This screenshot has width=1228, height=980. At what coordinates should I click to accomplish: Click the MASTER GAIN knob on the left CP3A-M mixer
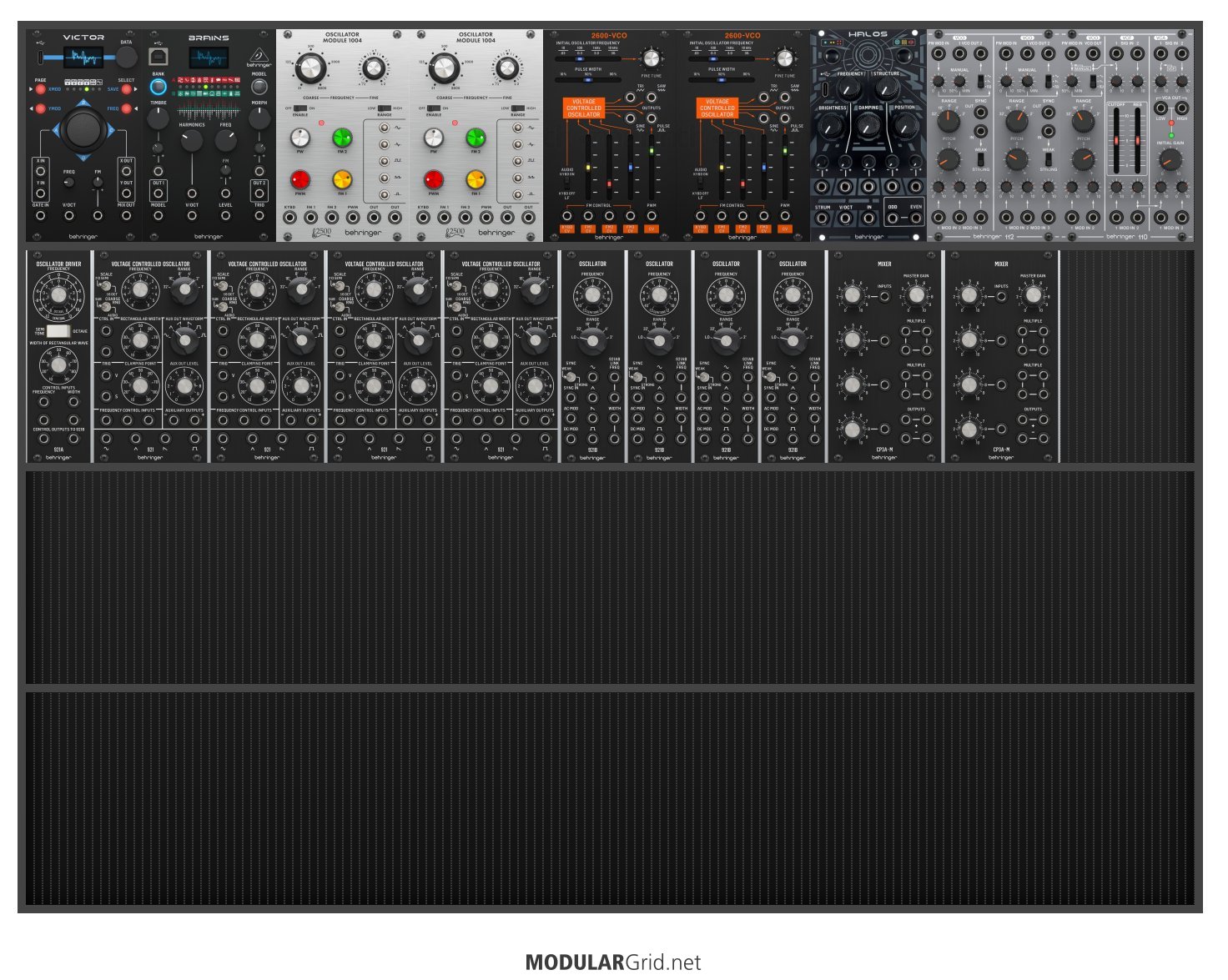[916, 295]
